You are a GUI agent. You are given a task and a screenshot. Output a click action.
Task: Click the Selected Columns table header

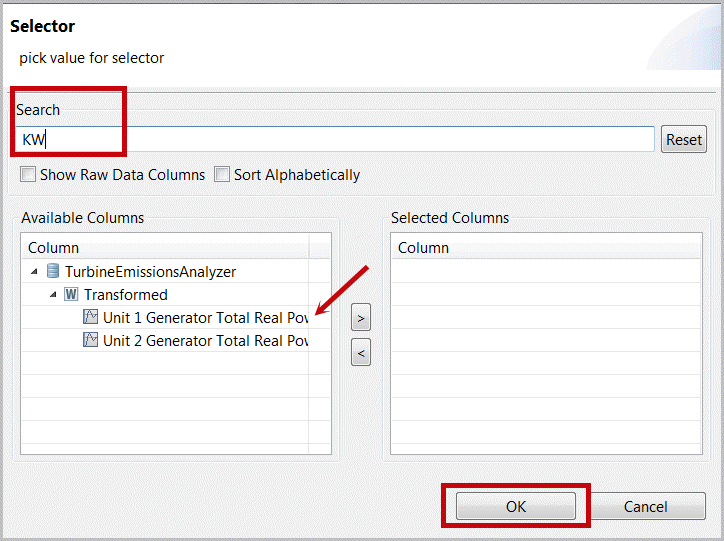point(545,247)
